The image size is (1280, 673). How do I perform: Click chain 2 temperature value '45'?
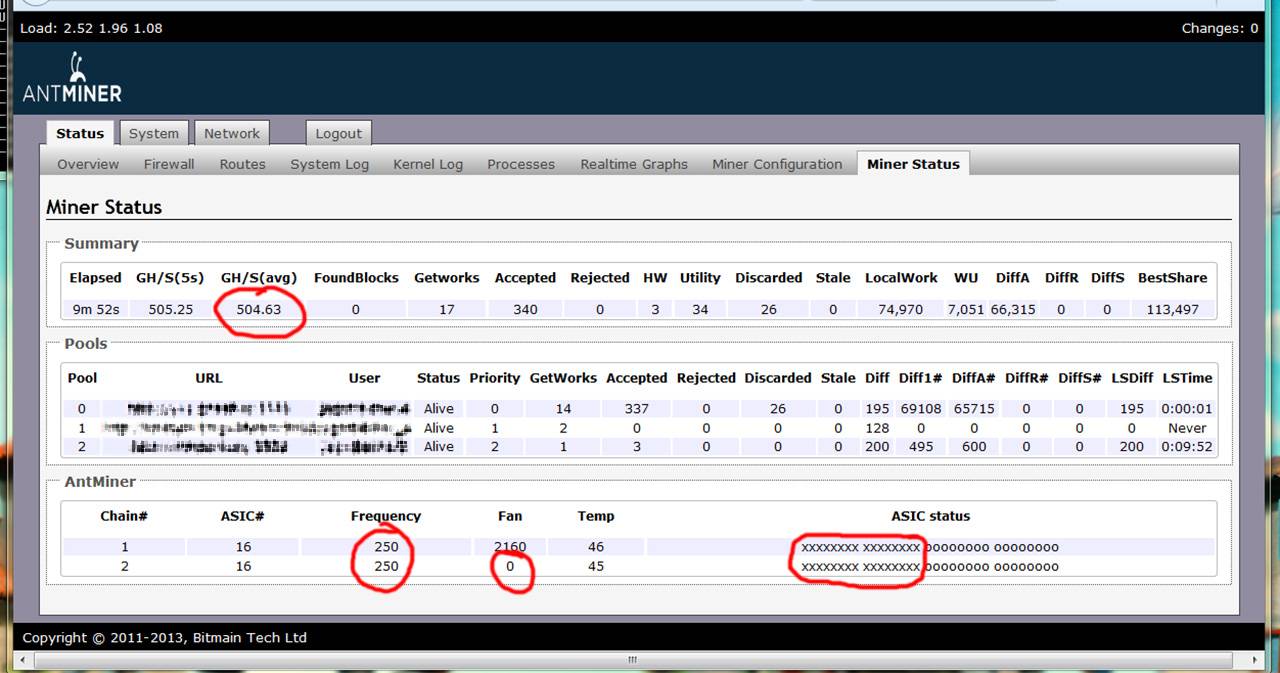click(x=596, y=566)
